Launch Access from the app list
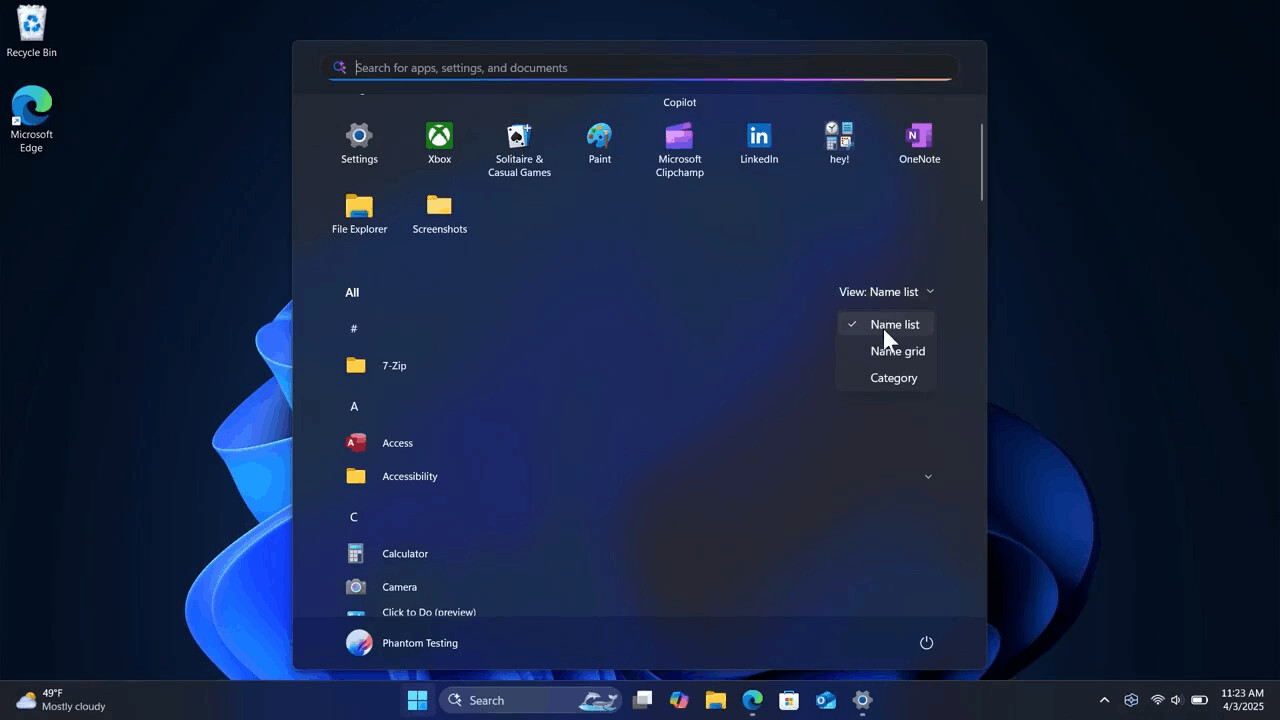This screenshot has height=720, width=1280. (640, 443)
